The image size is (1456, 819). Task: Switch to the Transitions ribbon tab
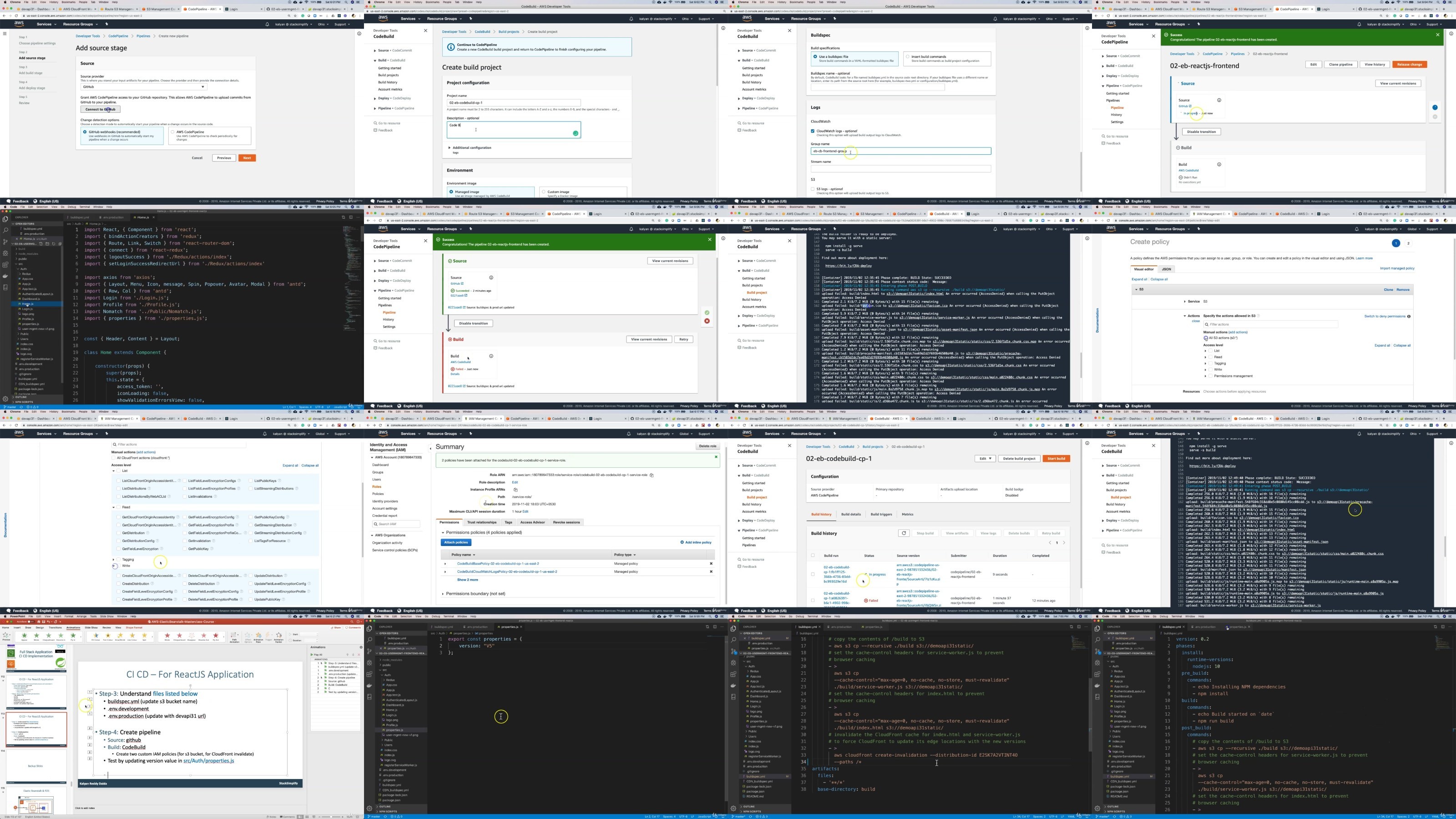[x=56, y=627]
